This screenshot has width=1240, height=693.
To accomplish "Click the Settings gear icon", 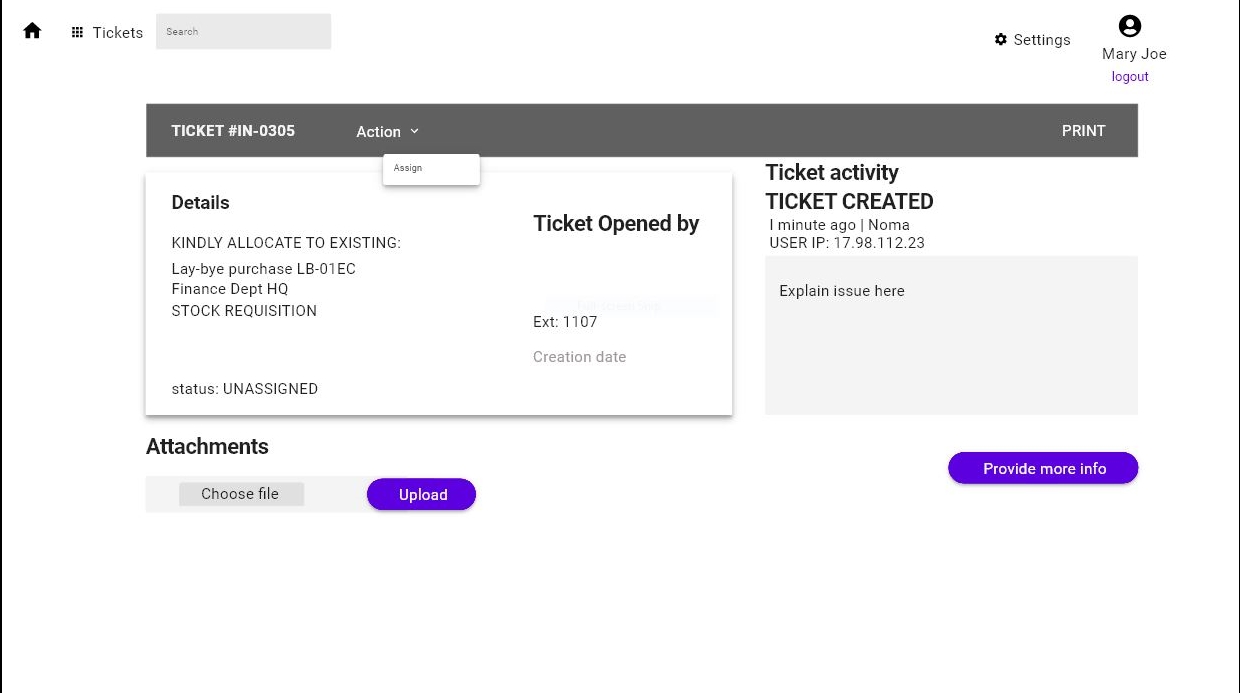I will coord(1000,40).
